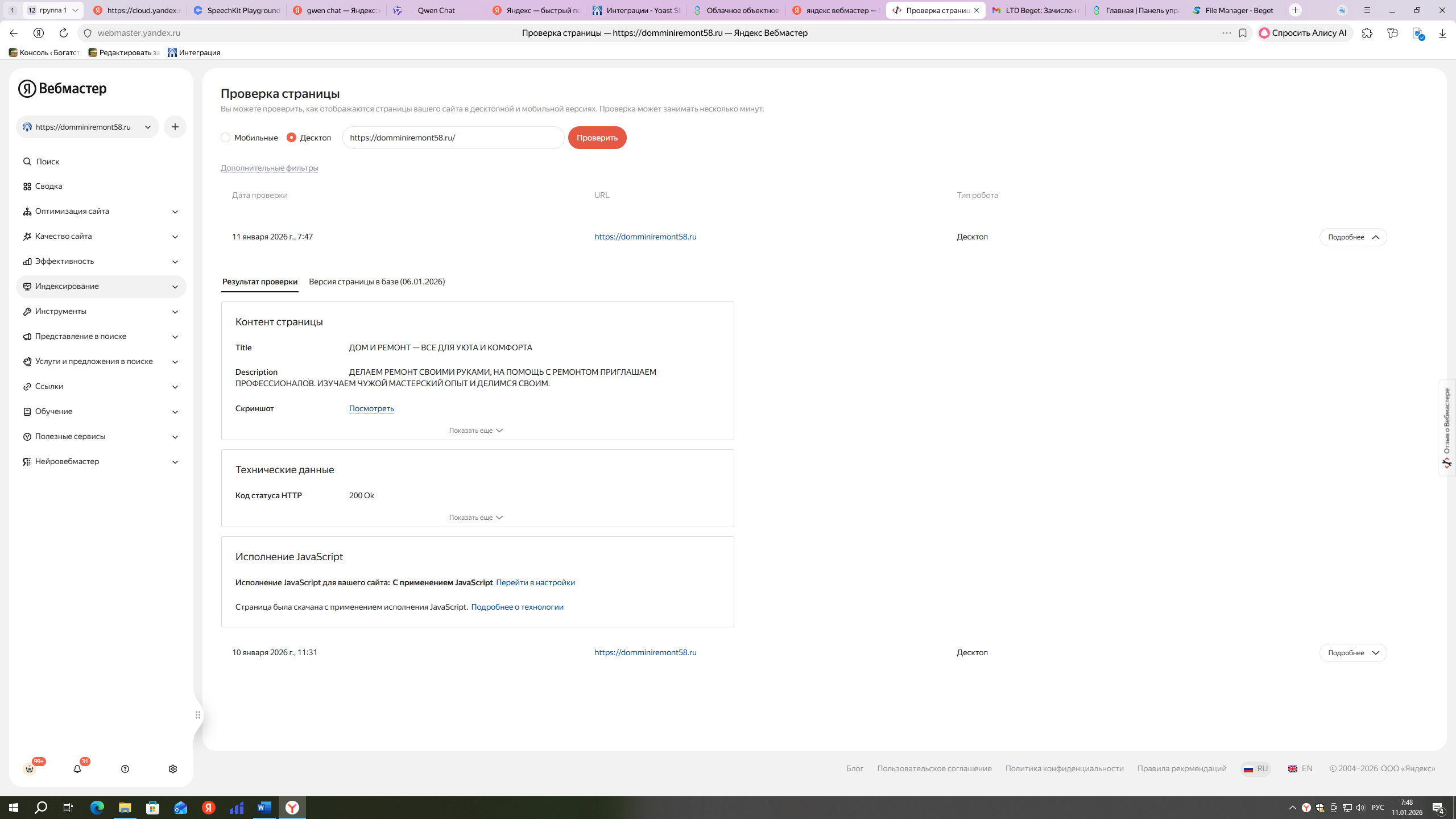Switch interface language to EN
Image resolution: width=1456 pixels, height=819 pixels.
(x=1301, y=768)
